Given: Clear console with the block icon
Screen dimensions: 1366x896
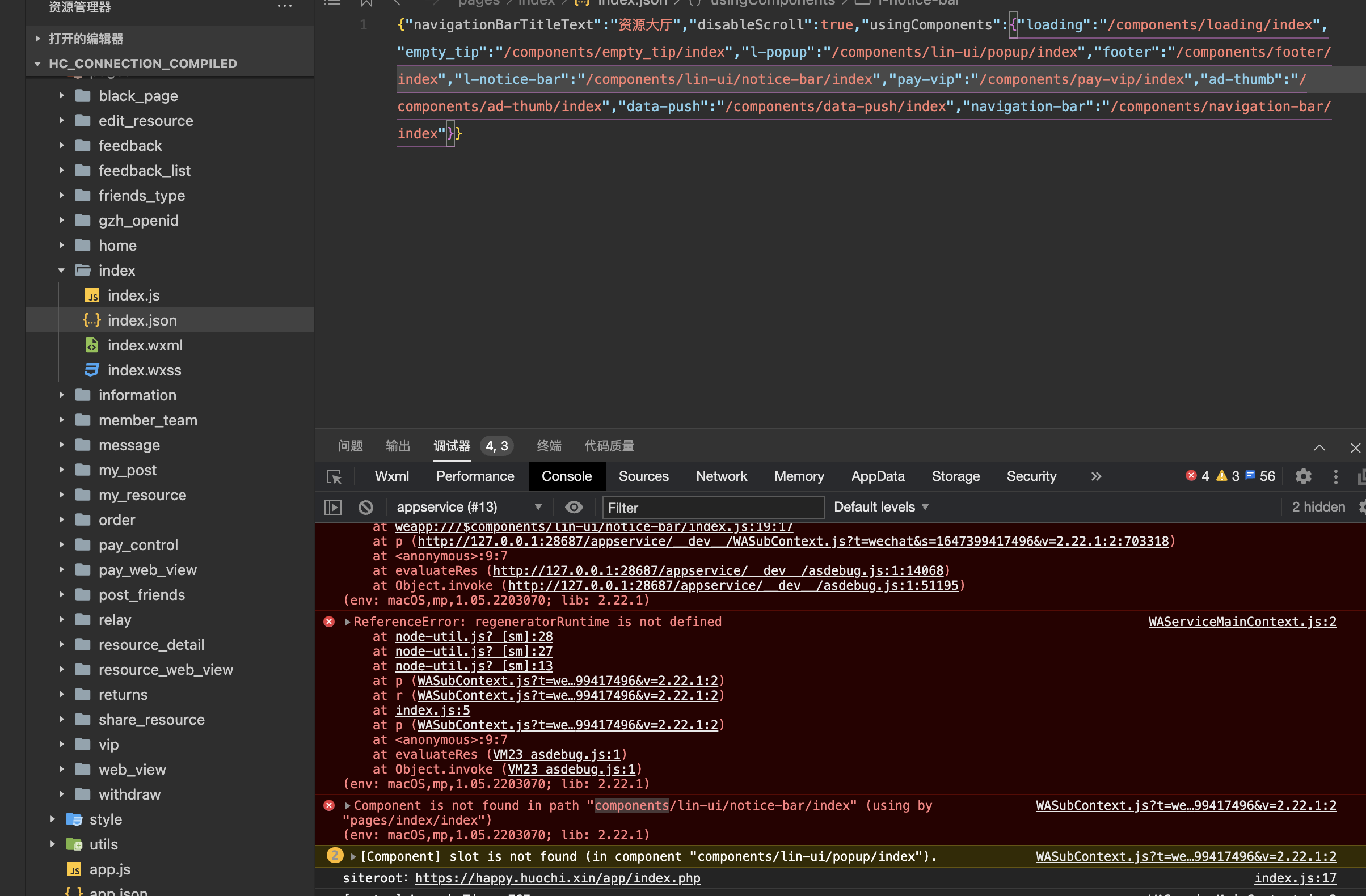Looking at the screenshot, I should [365, 507].
